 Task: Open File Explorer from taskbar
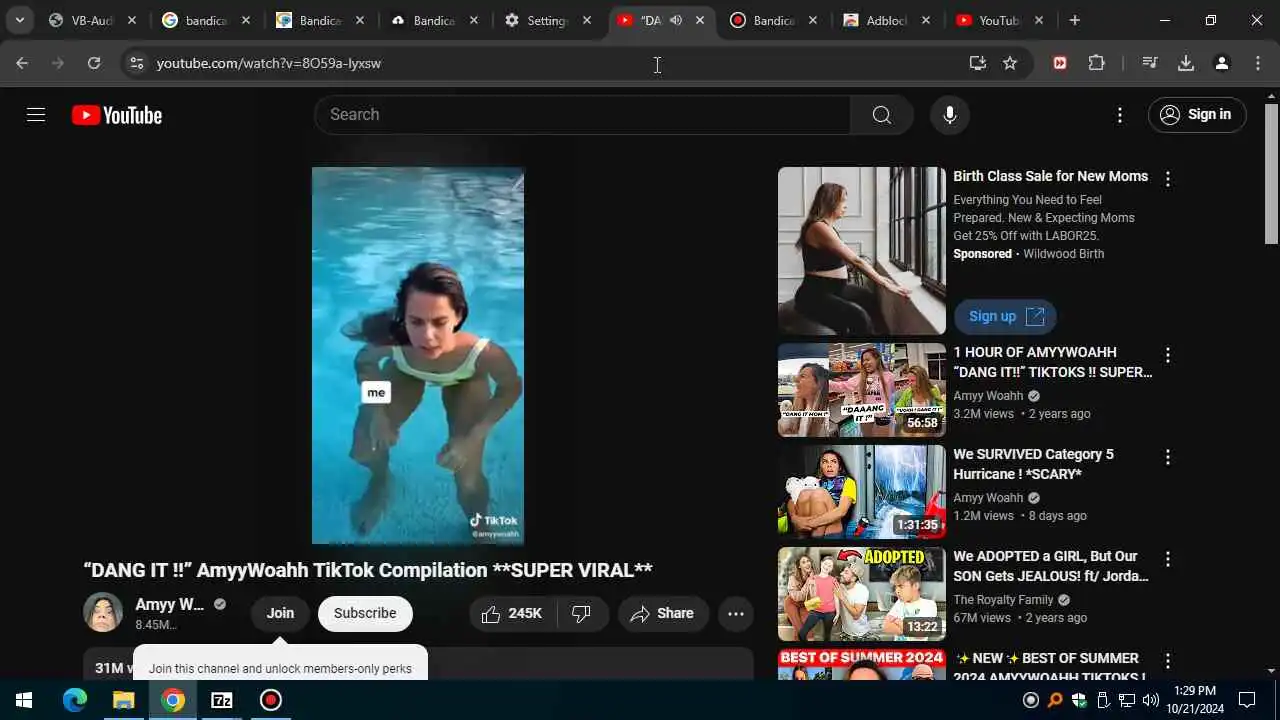(x=123, y=700)
